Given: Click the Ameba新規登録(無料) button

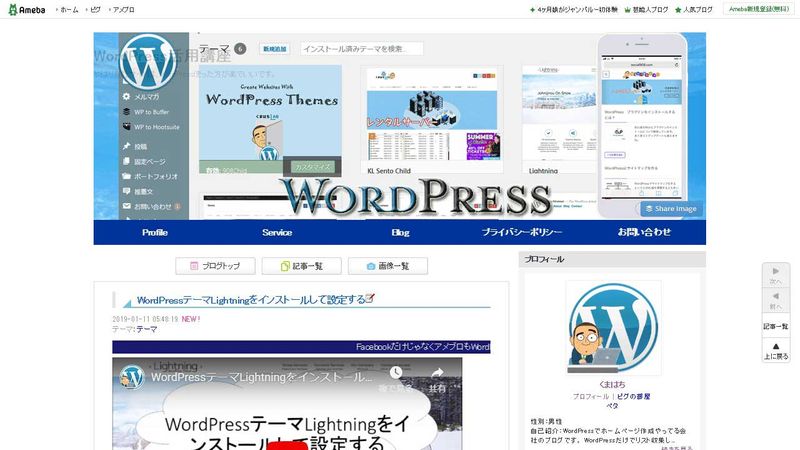Looking at the screenshot, I should coord(759,9).
